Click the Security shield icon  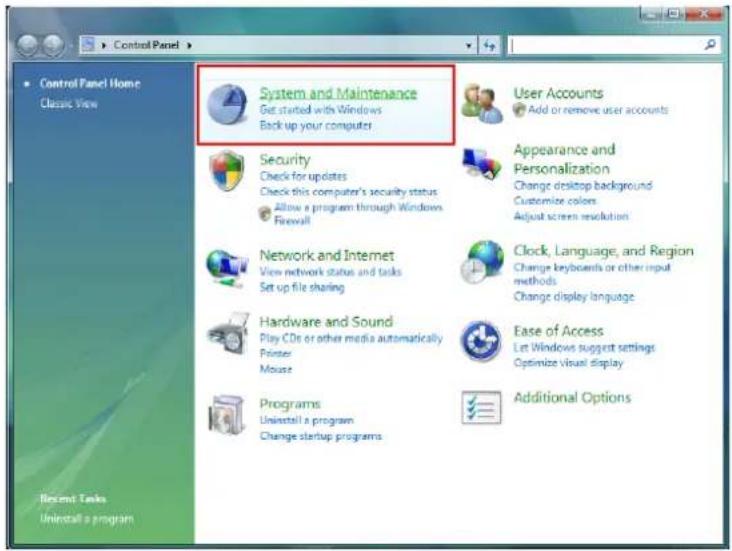226,170
